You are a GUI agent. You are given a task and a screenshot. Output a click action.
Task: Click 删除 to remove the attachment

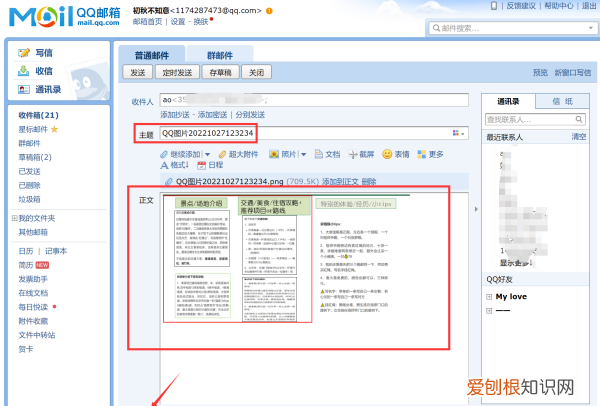click(369, 181)
